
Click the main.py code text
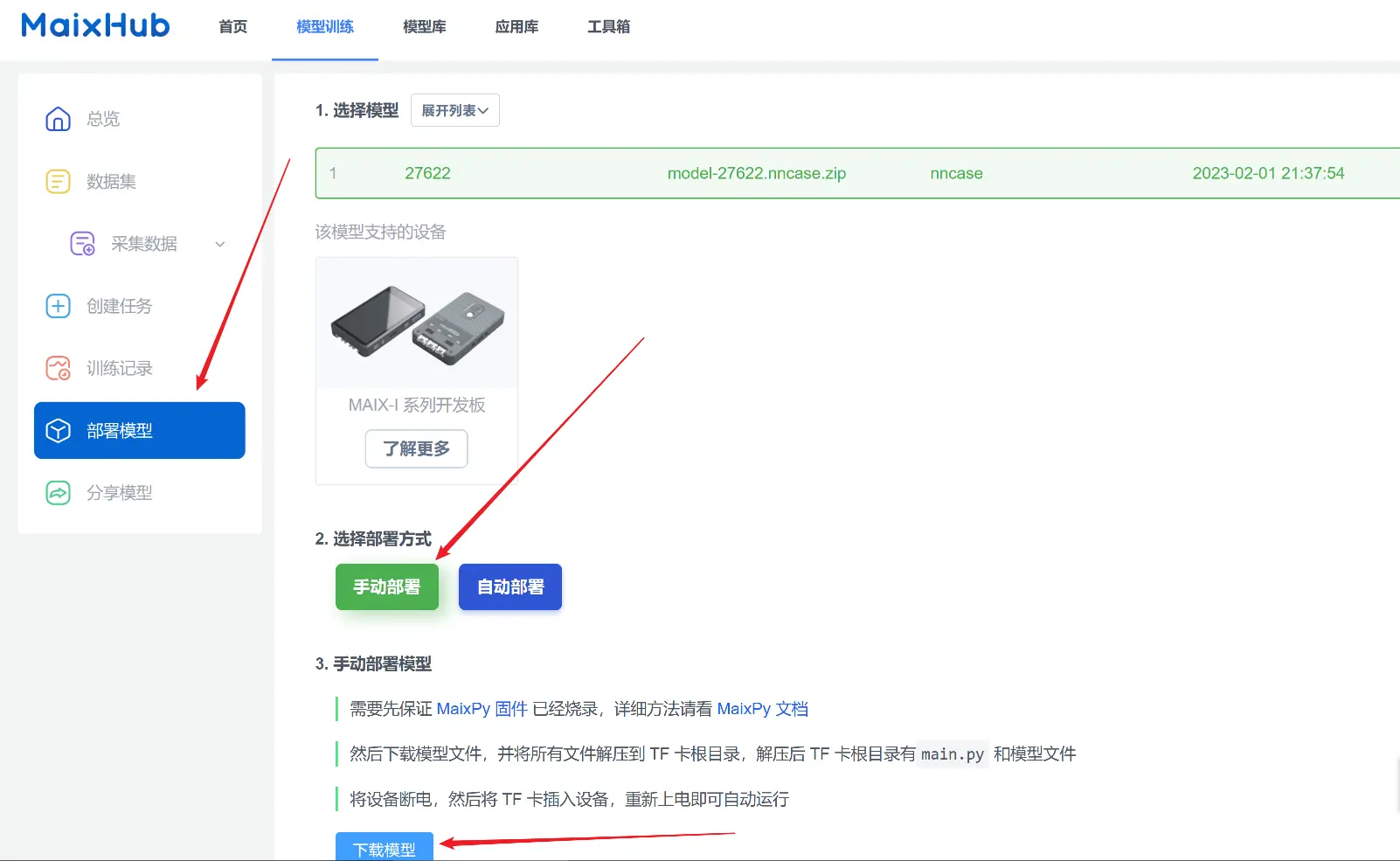(x=953, y=754)
